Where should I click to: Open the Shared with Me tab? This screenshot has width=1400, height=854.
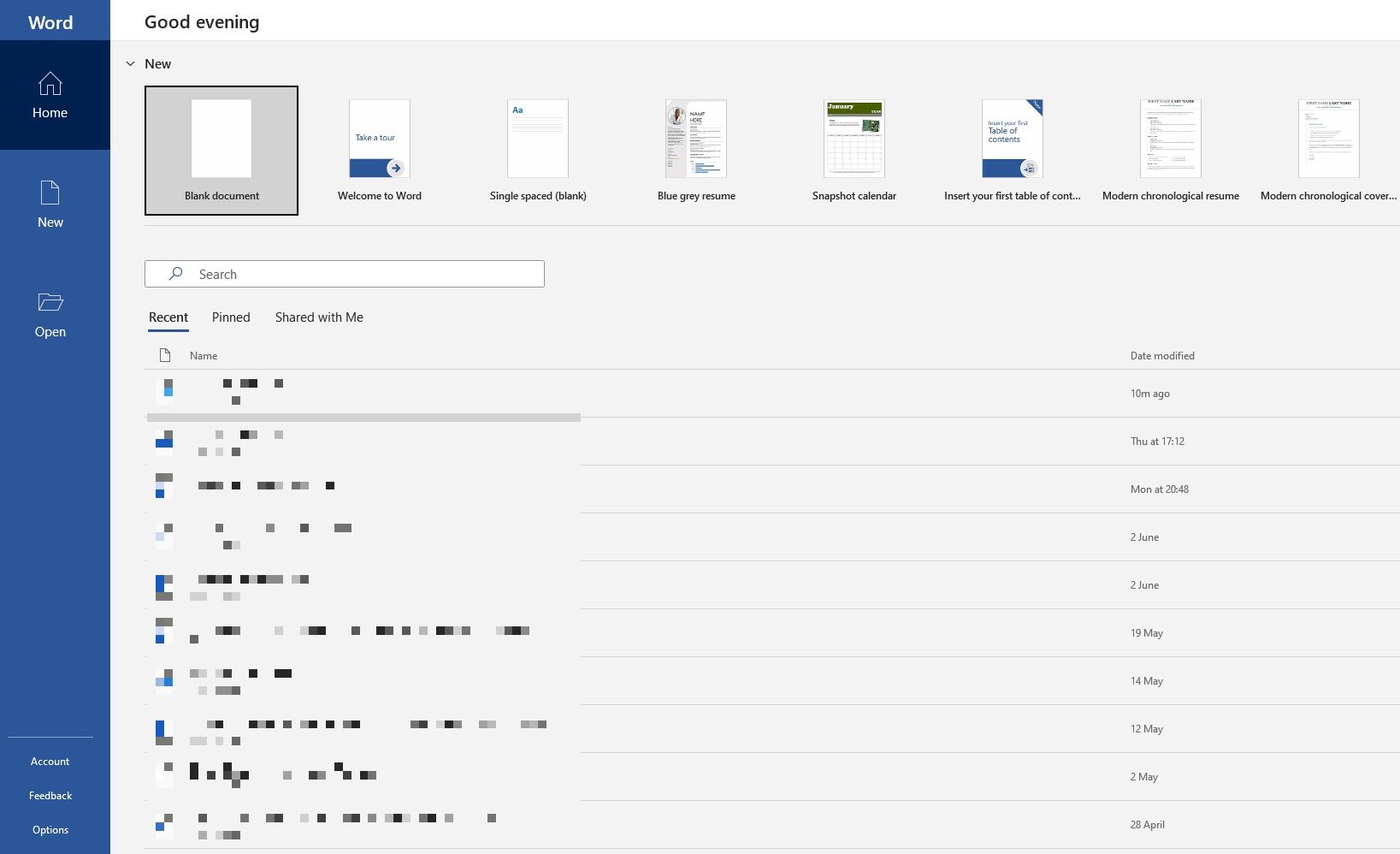(318, 317)
